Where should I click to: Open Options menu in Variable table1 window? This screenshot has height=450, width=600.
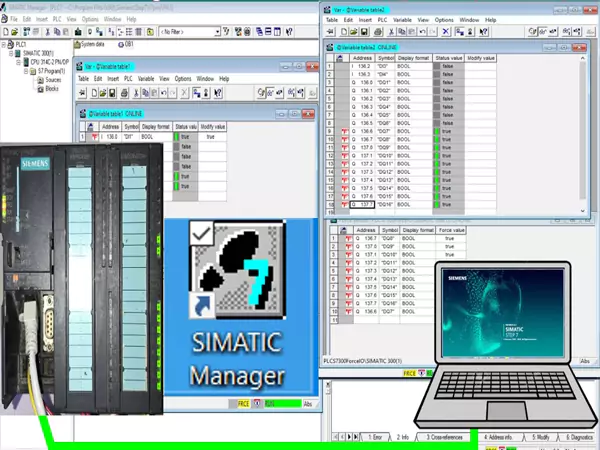click(183, 79)
